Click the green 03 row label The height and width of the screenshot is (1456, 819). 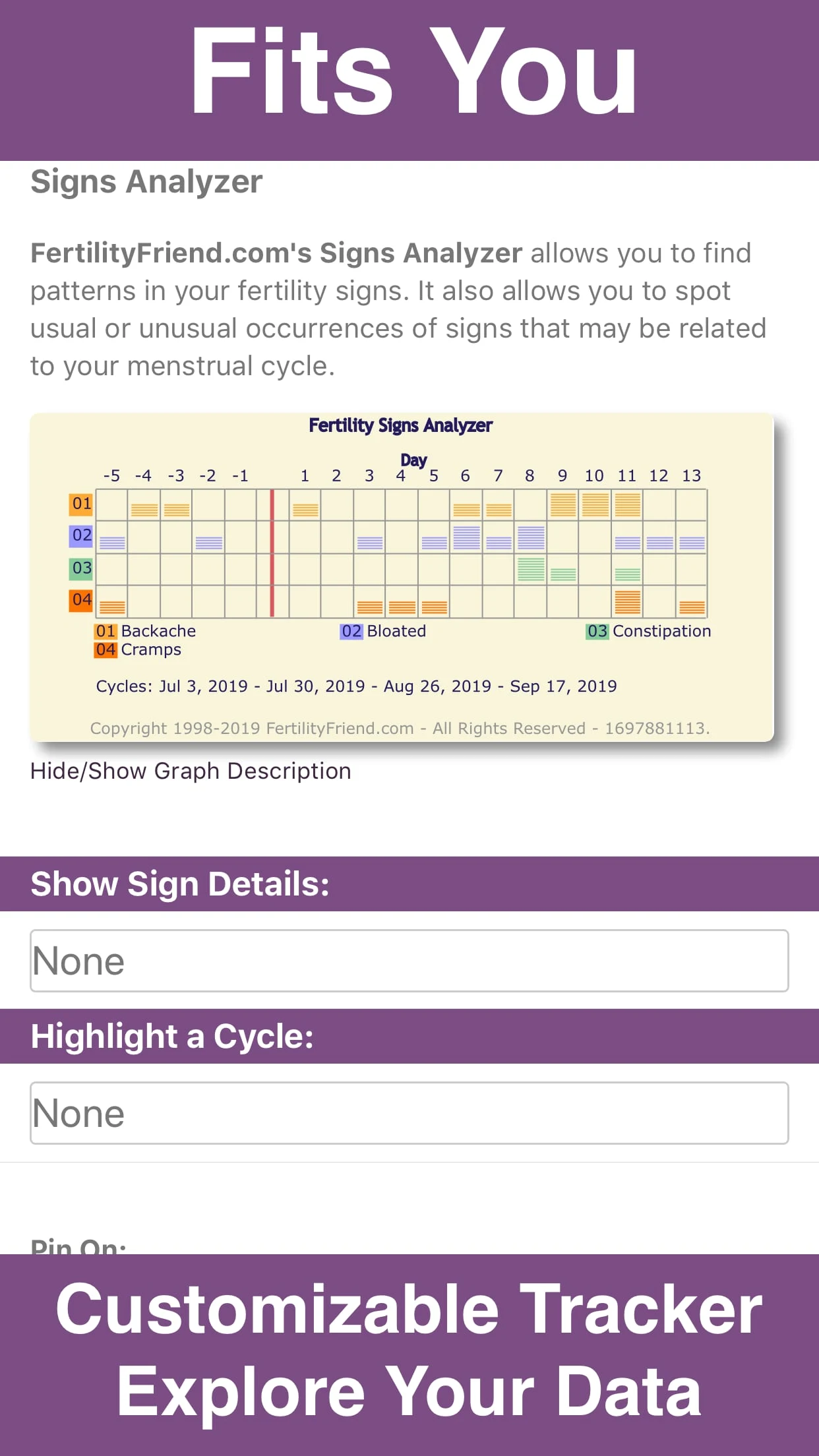coord(81,568)
